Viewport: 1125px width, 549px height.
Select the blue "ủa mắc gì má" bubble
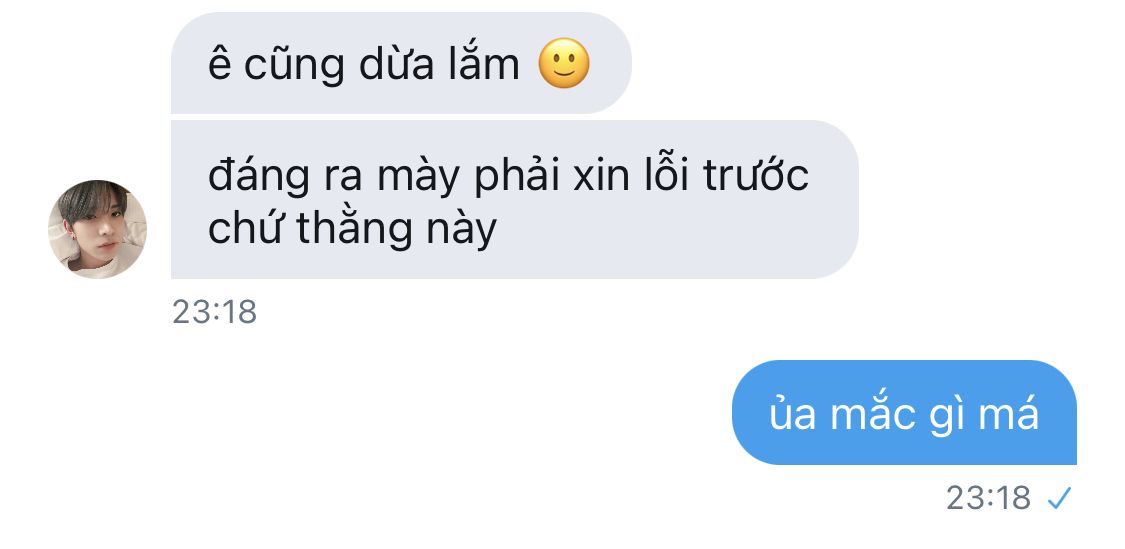coord(904,413)
